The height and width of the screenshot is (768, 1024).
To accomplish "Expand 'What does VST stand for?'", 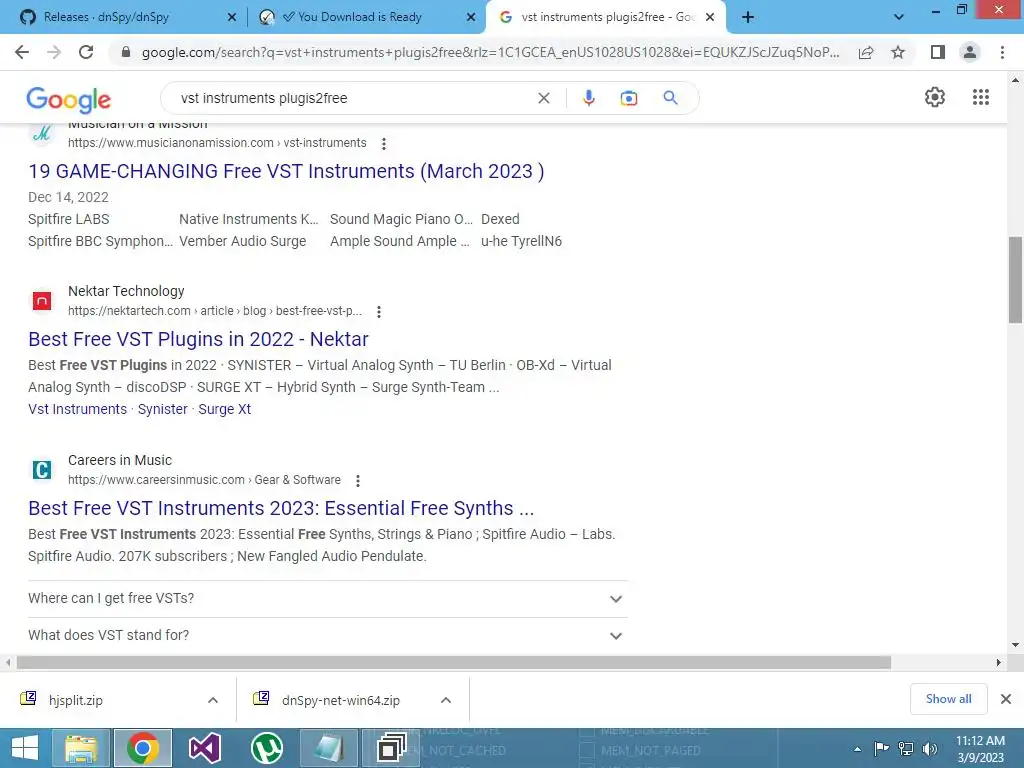I will (x=328, y=635).
